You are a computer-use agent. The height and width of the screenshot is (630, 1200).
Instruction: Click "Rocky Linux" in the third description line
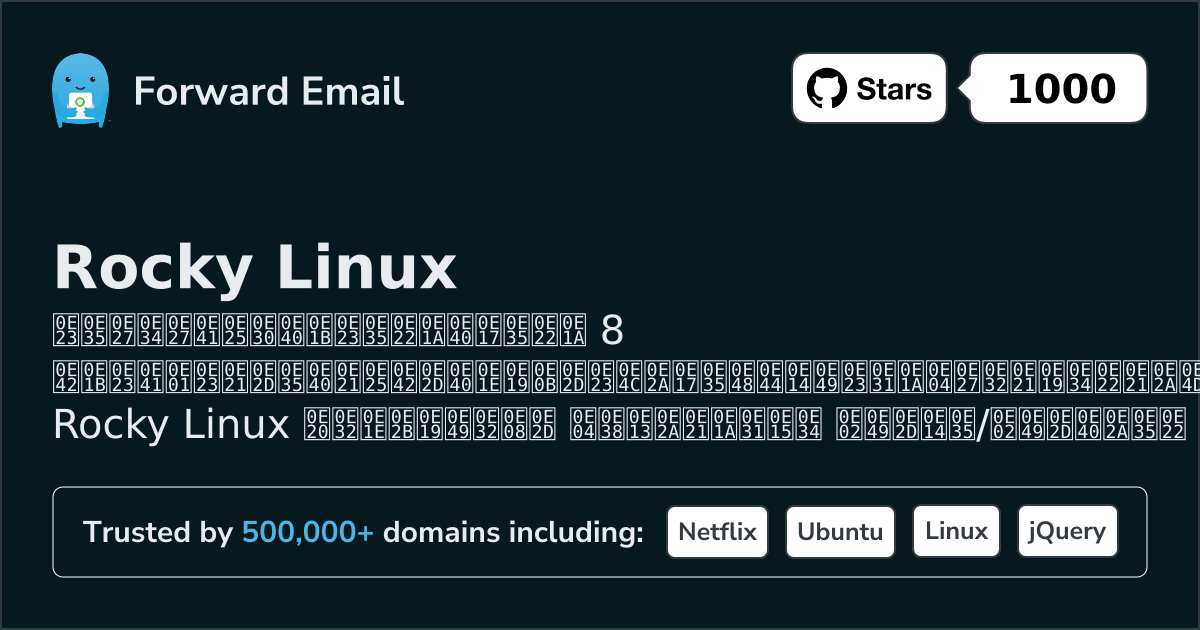170,425
